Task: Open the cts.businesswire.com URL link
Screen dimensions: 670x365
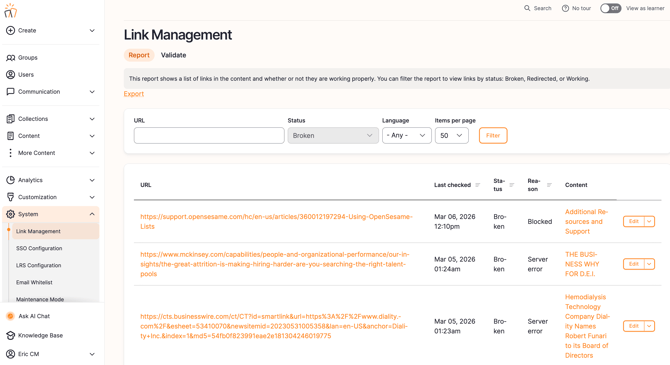Action: (x=274, y=326)
